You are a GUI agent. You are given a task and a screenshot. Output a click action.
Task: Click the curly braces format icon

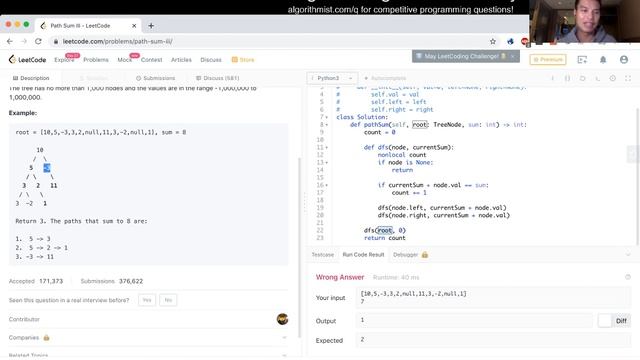coord(567,78)
